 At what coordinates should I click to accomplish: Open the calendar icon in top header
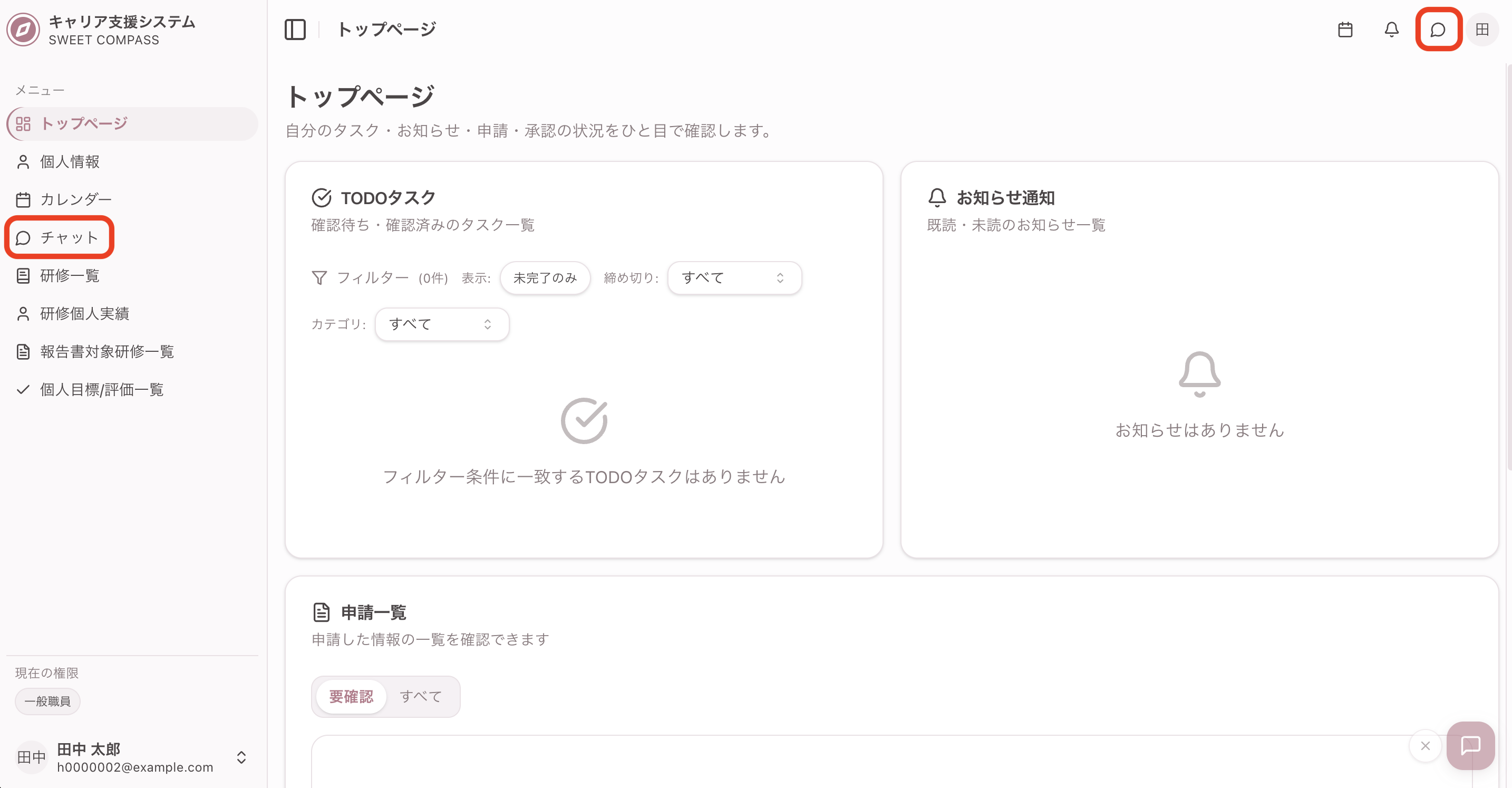coord(1345,30)
